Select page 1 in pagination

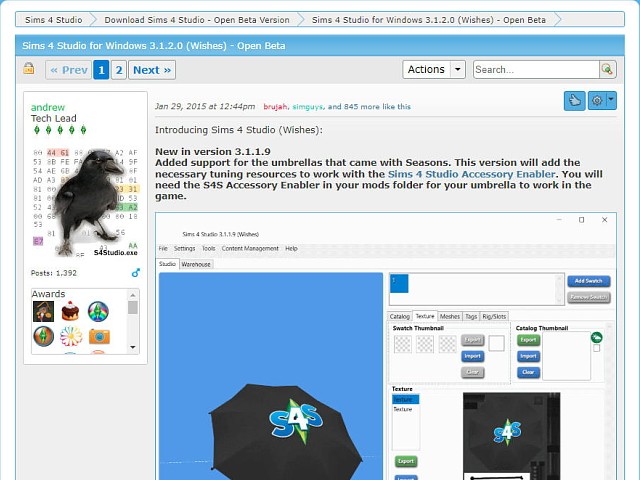[x=101, y=70]
